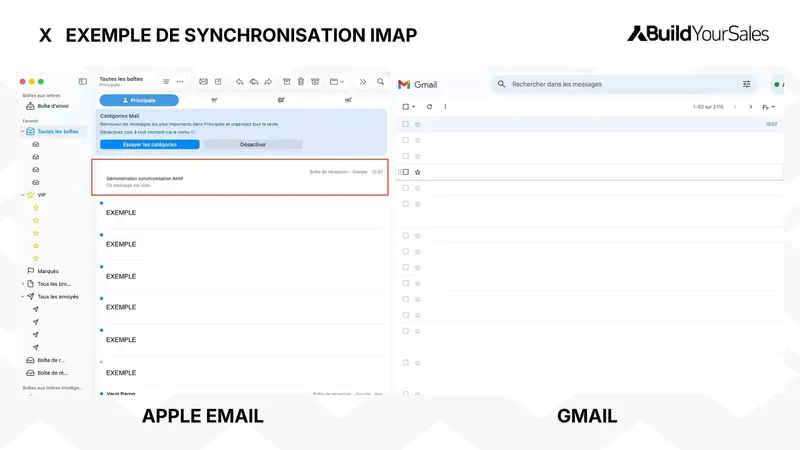Viewport: 800px width, 450px height.
Task: Switch to the chat bubble category tab
Action: 281,101
